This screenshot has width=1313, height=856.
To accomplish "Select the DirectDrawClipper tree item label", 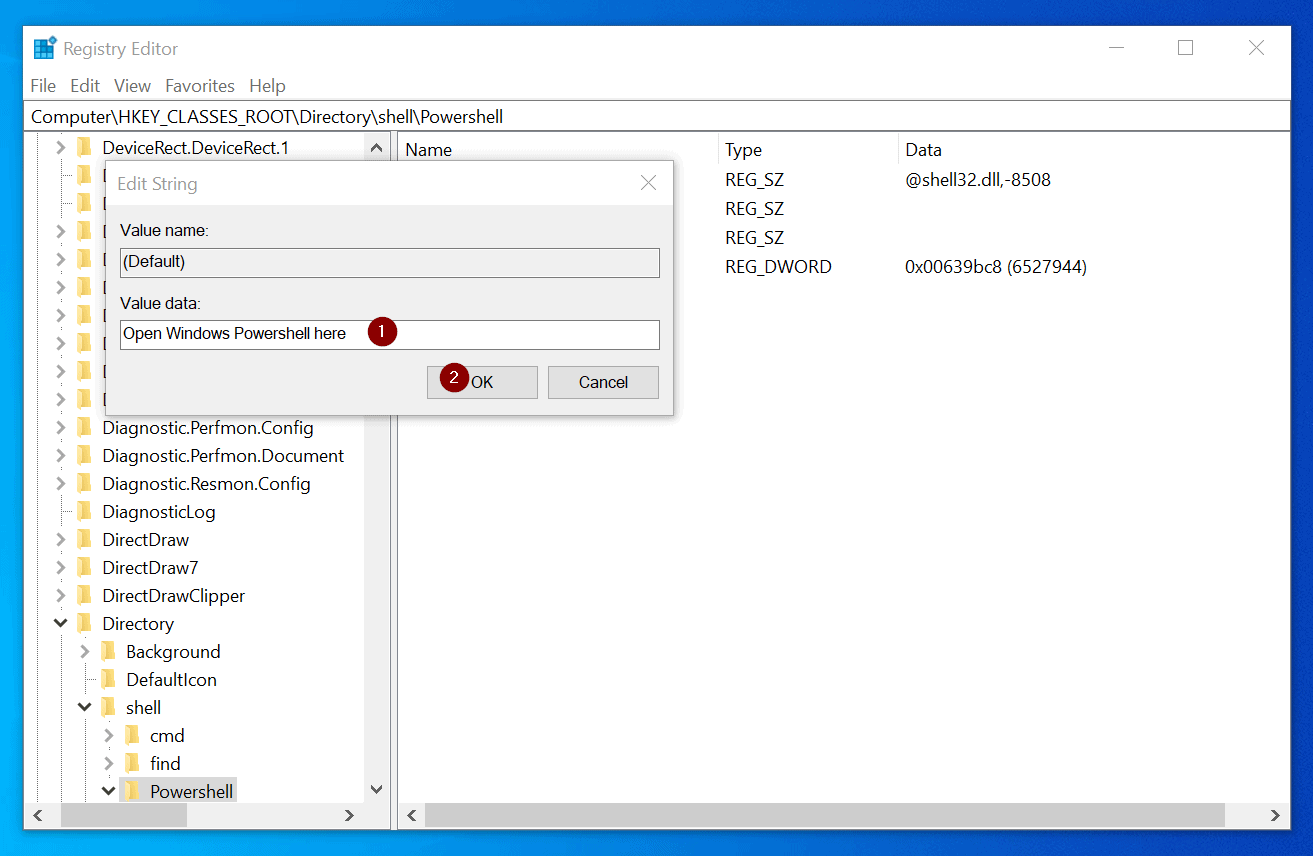I will 174,596.
